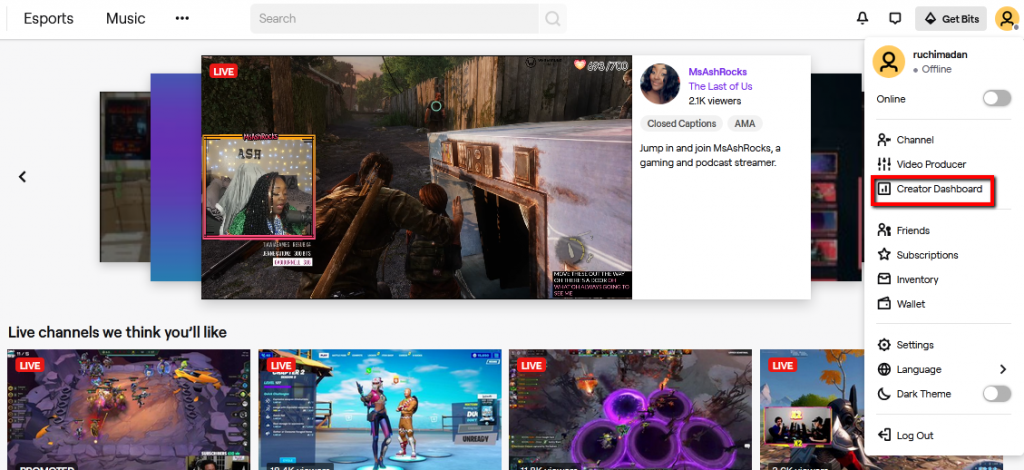Click The Last of Us game link
Screen dimensions: 1024x470
pyautogui.click(x=720, y=86)
